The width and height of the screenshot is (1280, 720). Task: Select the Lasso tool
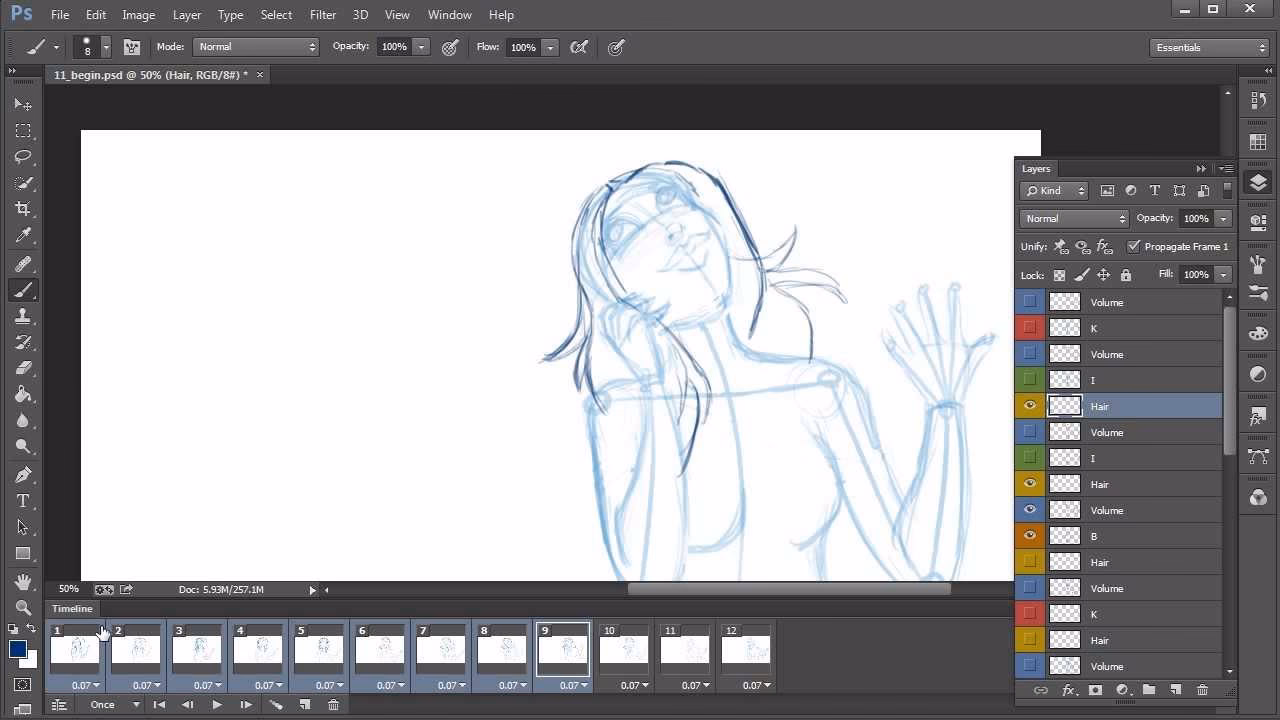23,157
